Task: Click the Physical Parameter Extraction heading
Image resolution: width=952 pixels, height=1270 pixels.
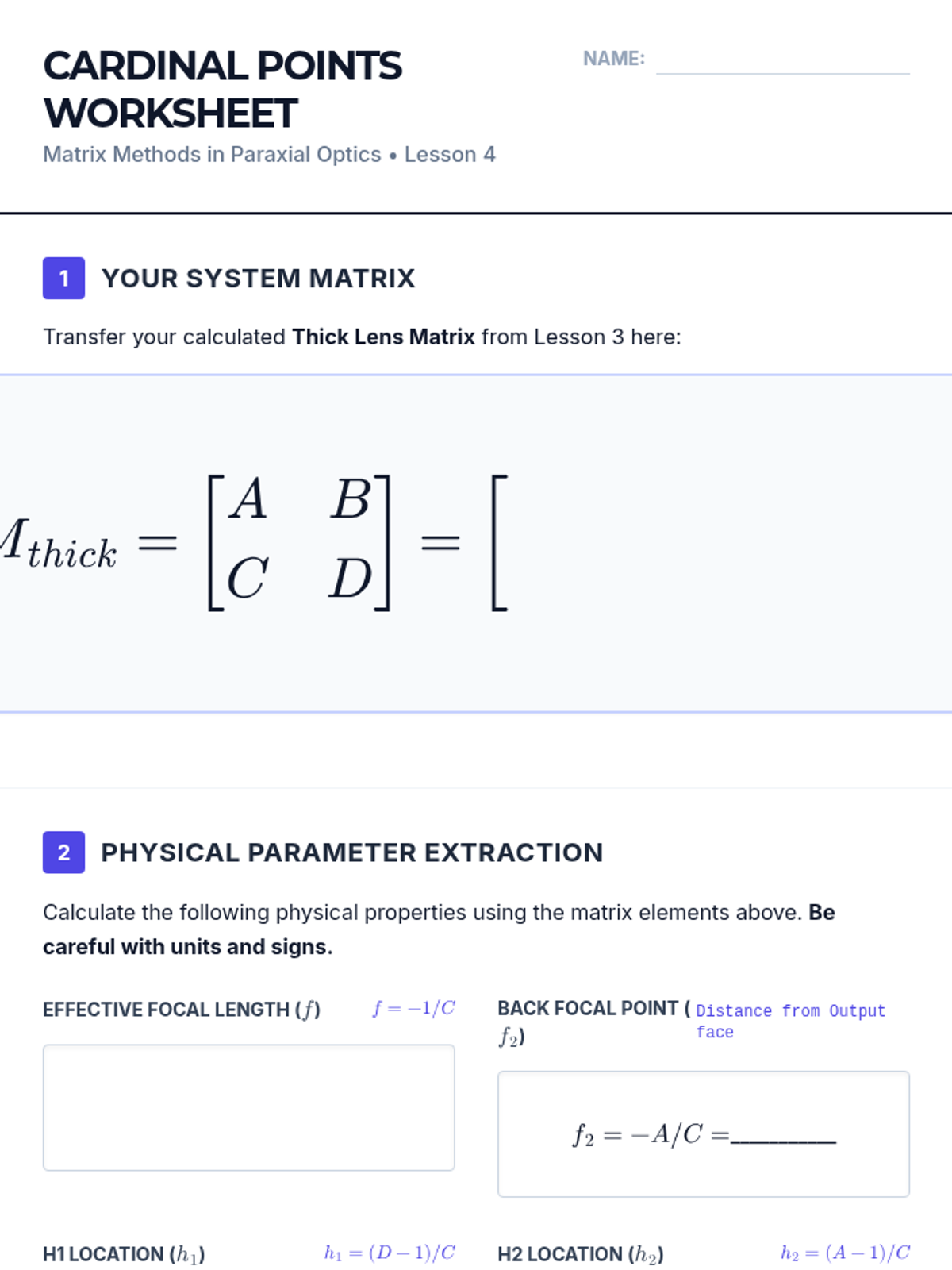Action: (x=352, y=852)
